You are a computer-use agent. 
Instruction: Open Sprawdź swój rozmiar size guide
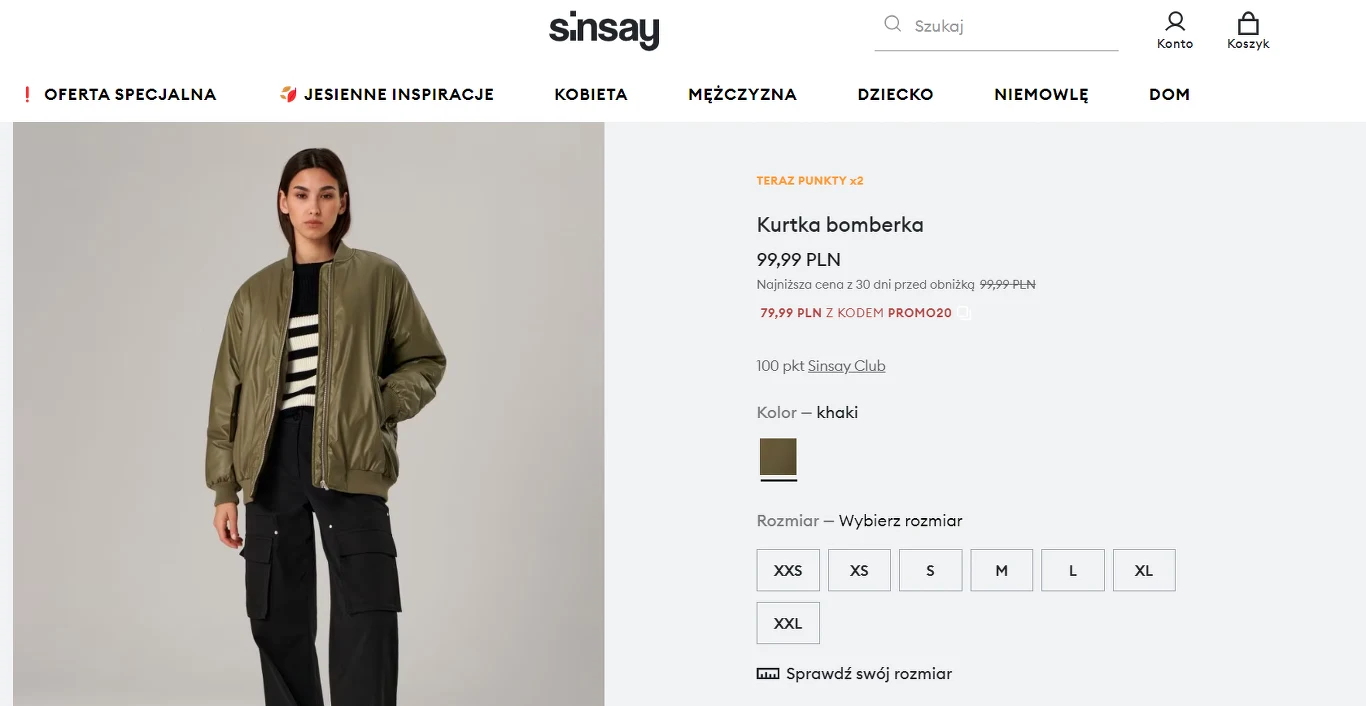(868, 674)
